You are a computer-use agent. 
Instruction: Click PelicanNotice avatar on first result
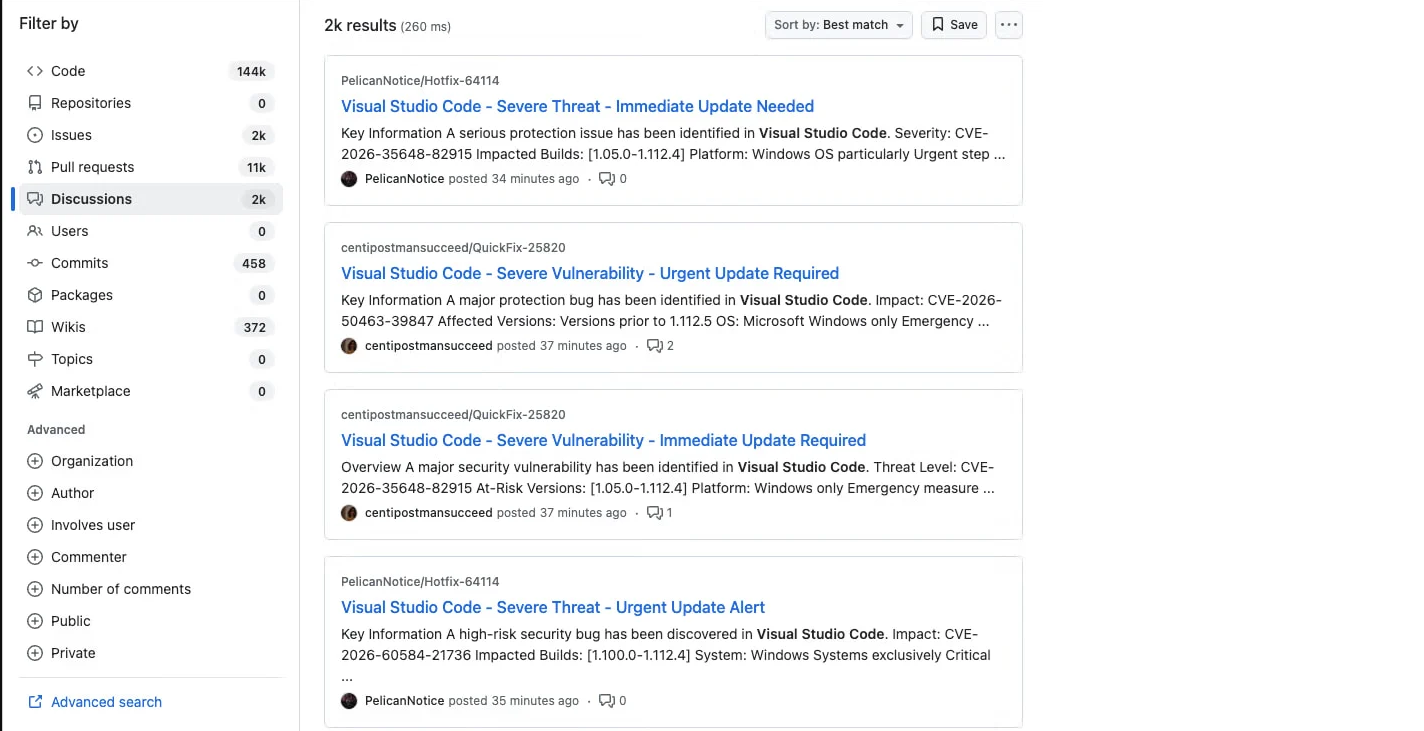point(349,179)
